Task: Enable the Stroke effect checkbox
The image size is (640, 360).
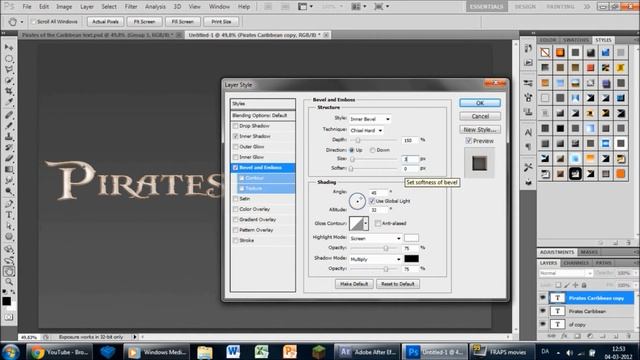Action: tap(236, 240)
